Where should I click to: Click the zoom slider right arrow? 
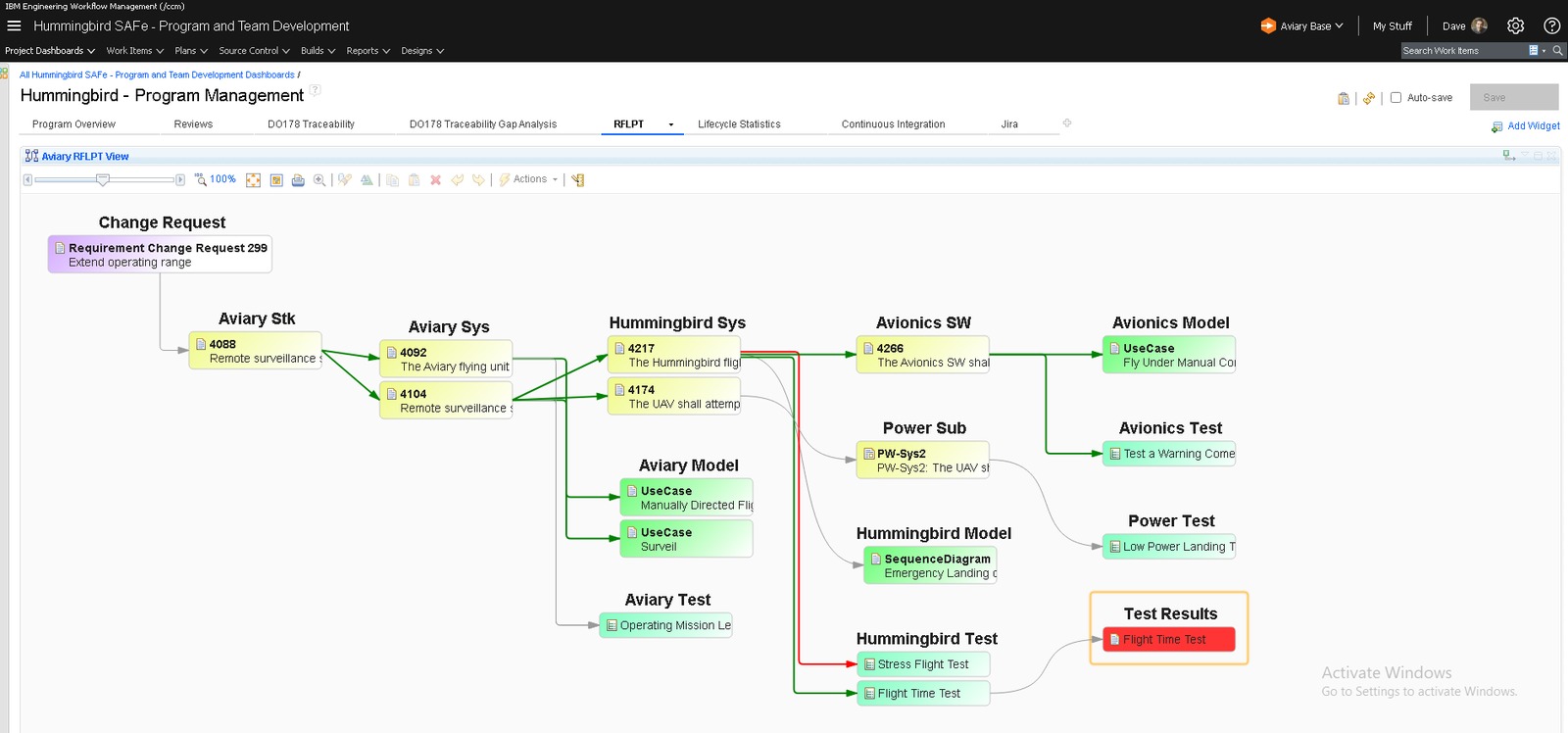tap(180, 179)
